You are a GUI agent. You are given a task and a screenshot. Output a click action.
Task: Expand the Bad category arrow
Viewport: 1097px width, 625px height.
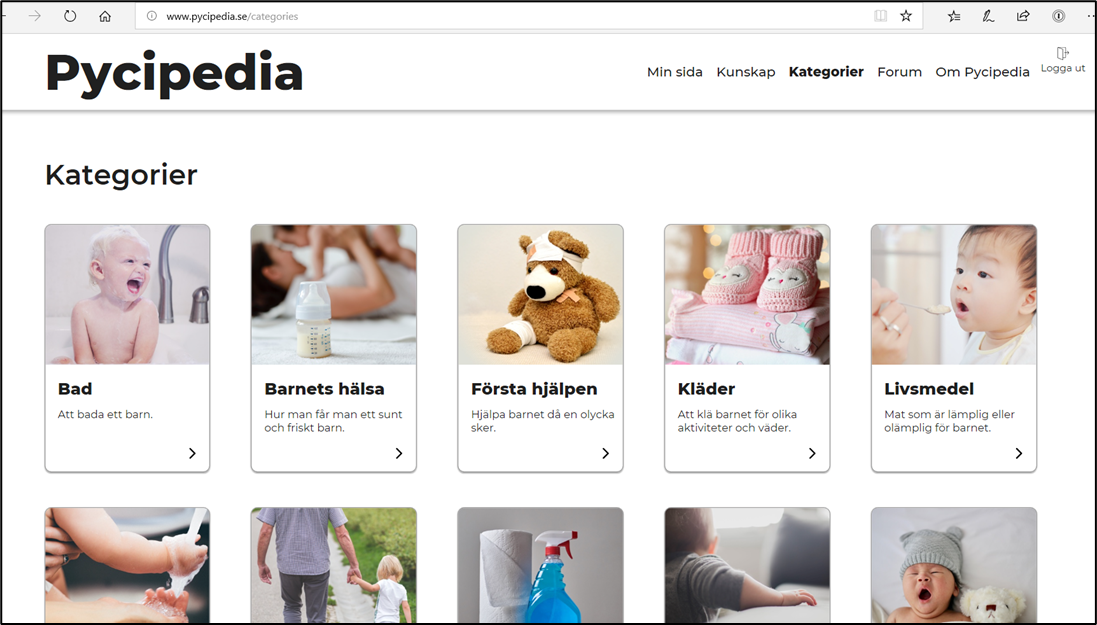click(192, 454)
